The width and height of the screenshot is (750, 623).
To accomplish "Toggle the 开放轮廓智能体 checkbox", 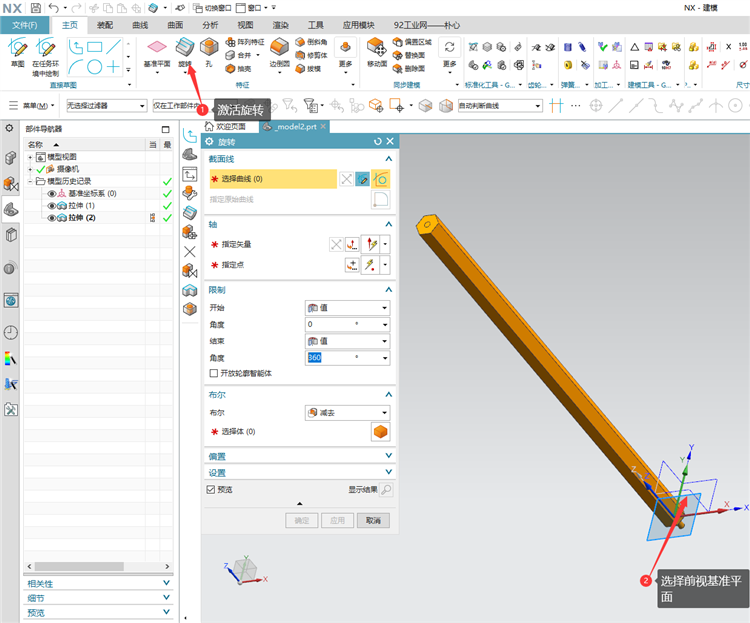I will click(x=214, y=373).
